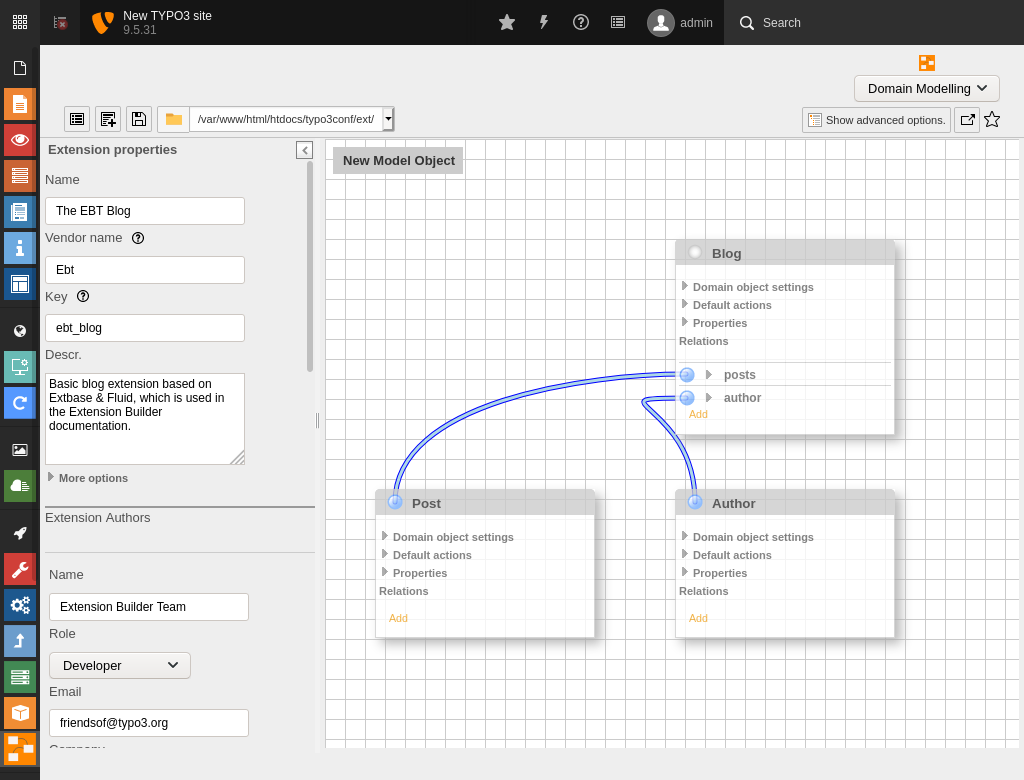The width and height of the screenshot is (1024, 780).
Task: Click the author Name field Extension Builder Team
Action: pyautogui.click(x=149, y=607)
